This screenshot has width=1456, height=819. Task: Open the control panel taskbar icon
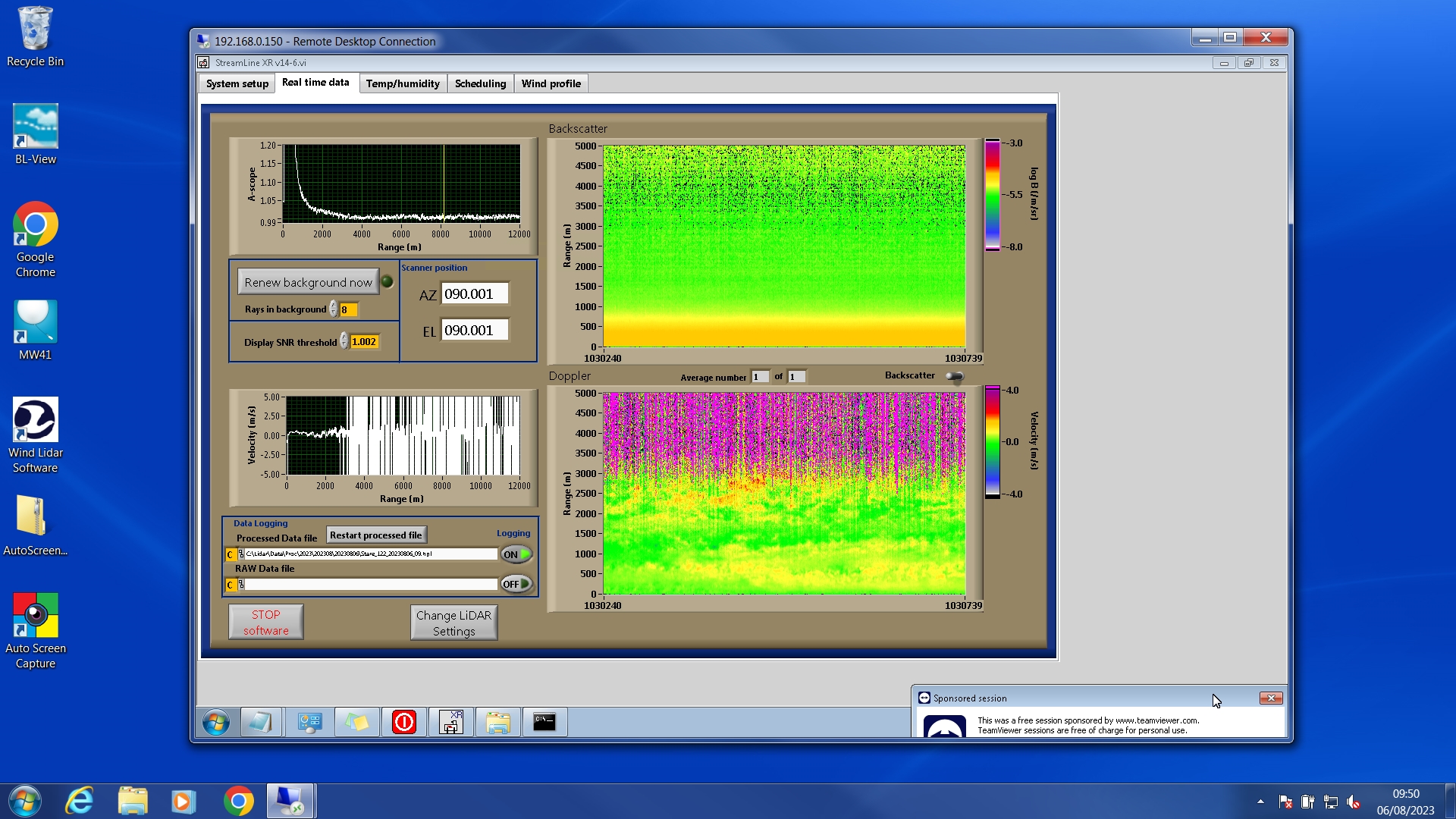(309, 722)
